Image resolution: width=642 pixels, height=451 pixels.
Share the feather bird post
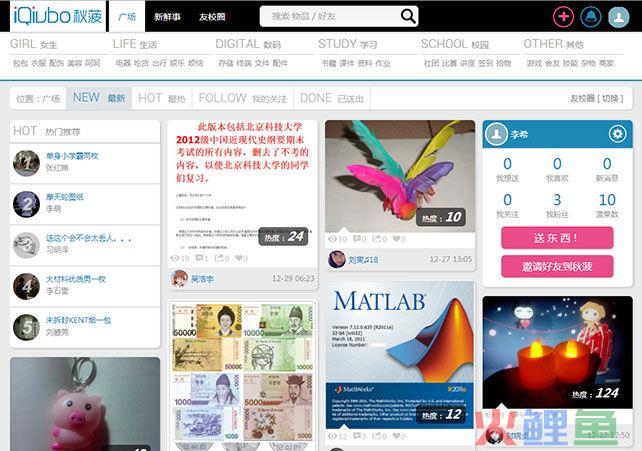376,239
